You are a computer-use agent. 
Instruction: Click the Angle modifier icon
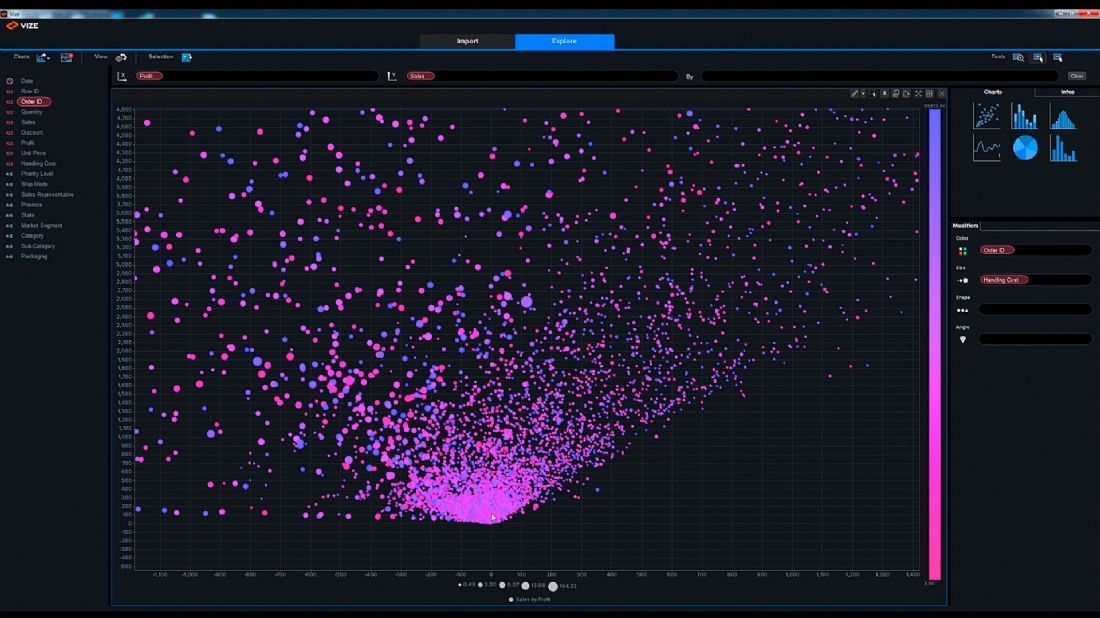tap(962, 340)
